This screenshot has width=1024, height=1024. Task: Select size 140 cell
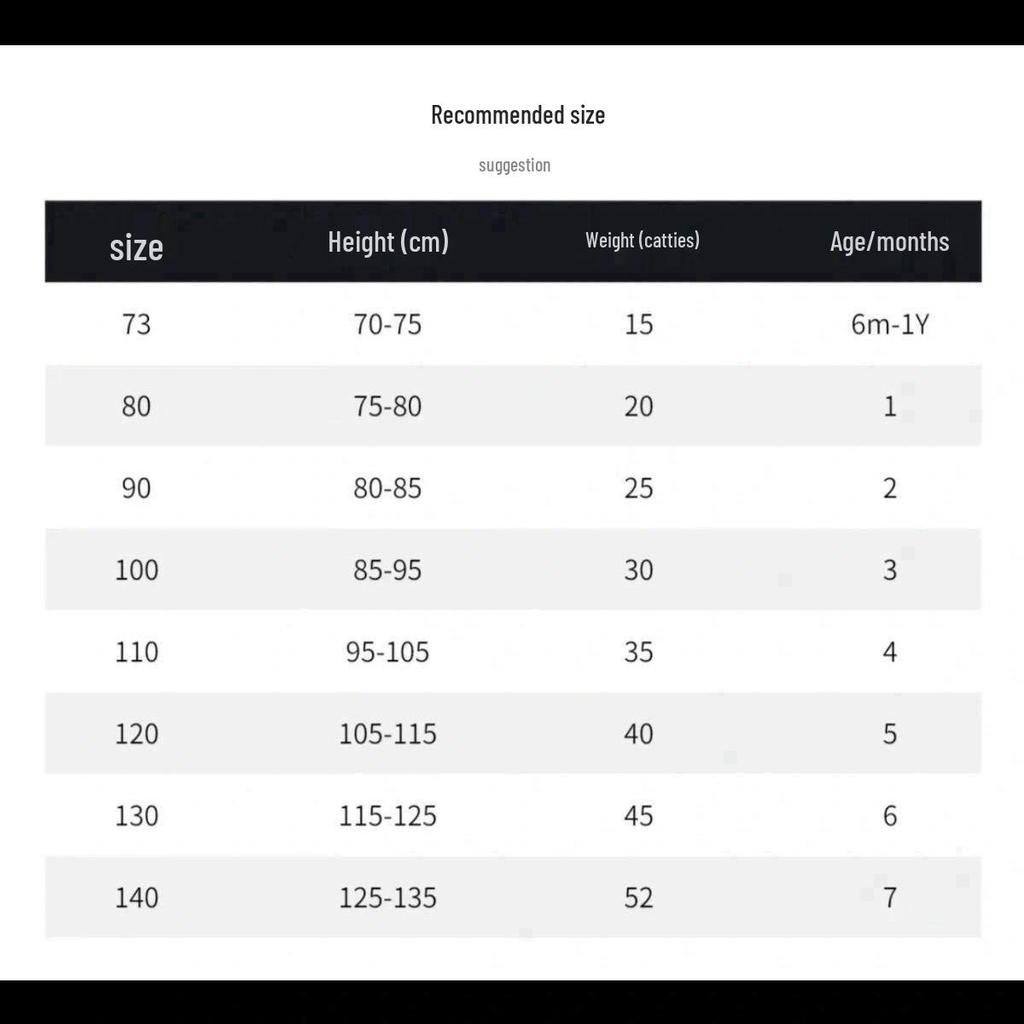tap(136, 898)
